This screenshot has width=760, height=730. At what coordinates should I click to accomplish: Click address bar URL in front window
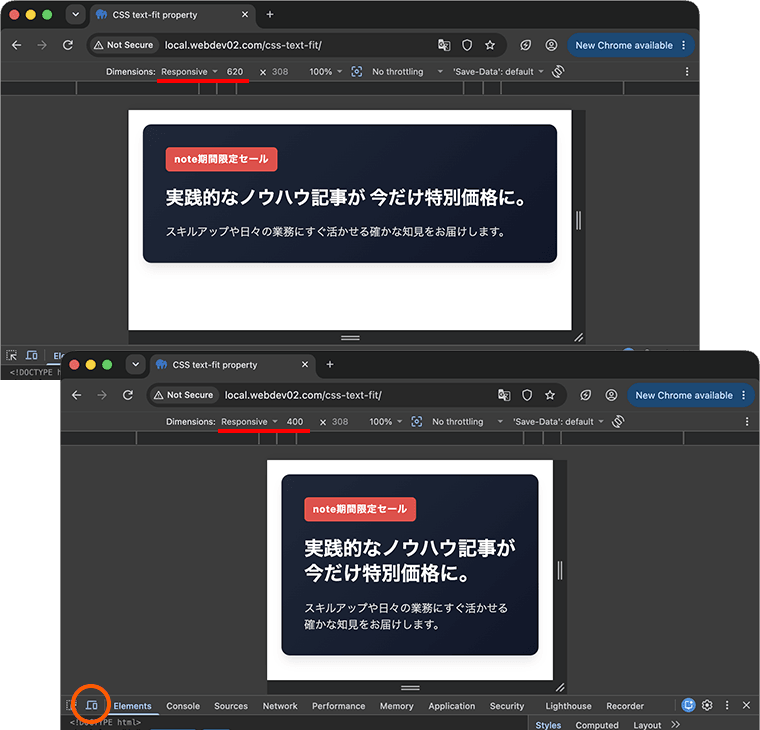click(x=303, y=395)
